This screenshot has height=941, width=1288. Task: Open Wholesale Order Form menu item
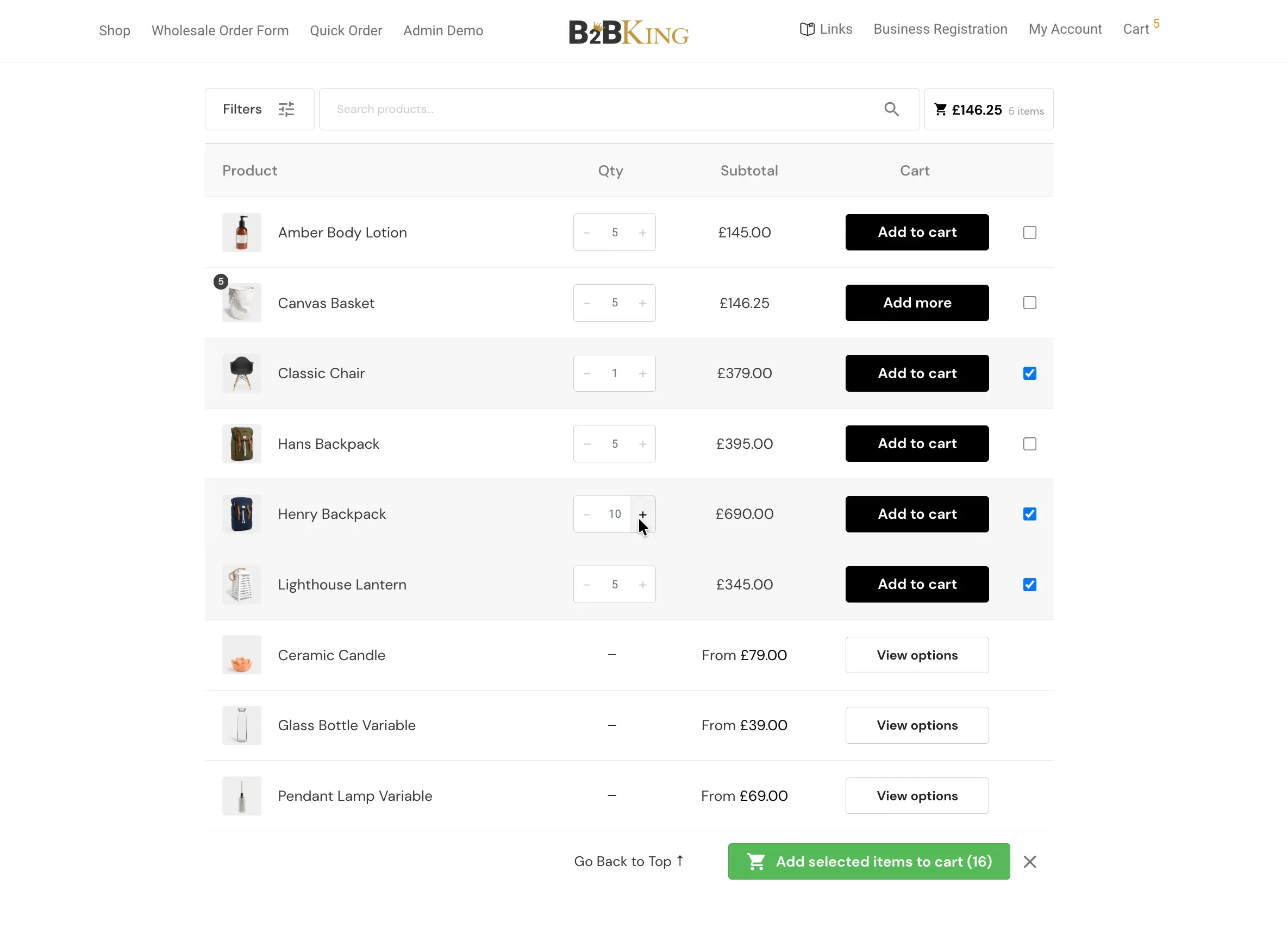[220, 30]
